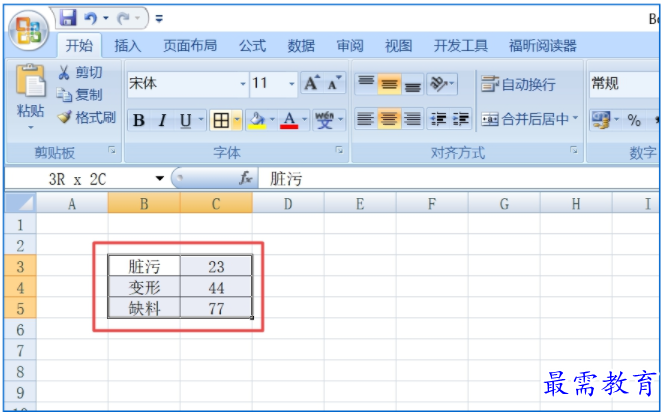Open the 审阅 tab
The height and width of the screenshot is (415, 665).
click(x=350, y=45)
